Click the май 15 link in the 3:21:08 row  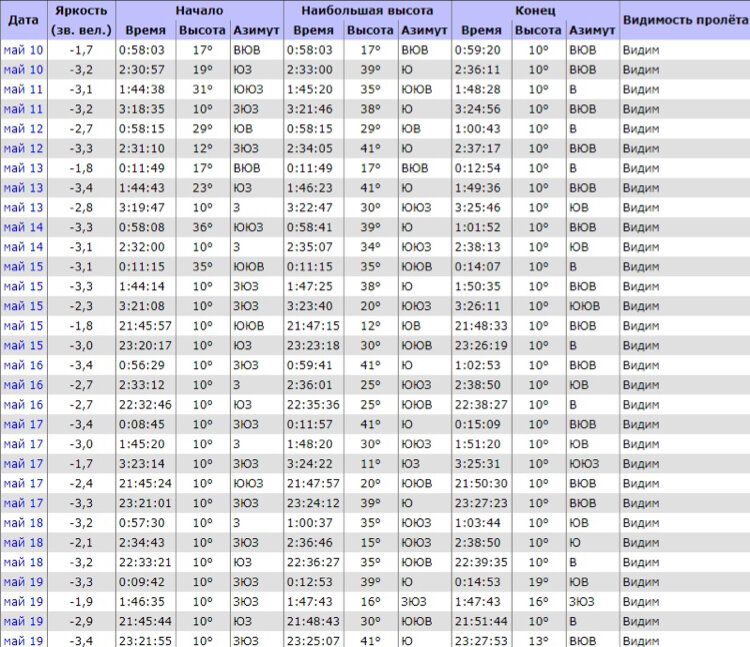[x=23, y=306]
